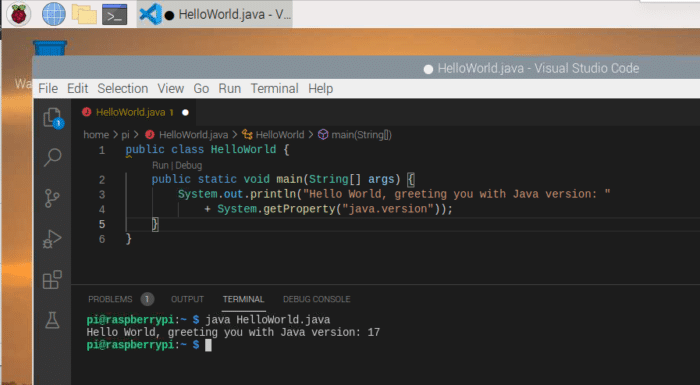The image size is (700, 385).
Task: Launch the terminal from the taskbar
Action: 115,14
